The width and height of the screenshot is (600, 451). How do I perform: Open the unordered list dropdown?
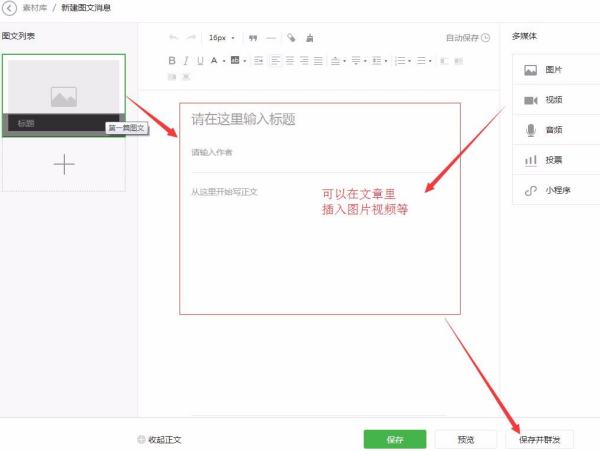coord(424,60)
